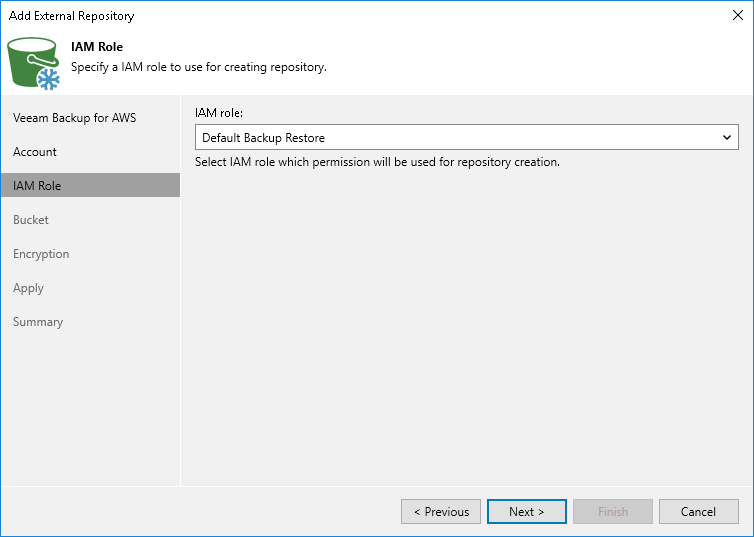Click the Default Backup Restore combo box
The image size is (754, 537).
tap(456, 138)
